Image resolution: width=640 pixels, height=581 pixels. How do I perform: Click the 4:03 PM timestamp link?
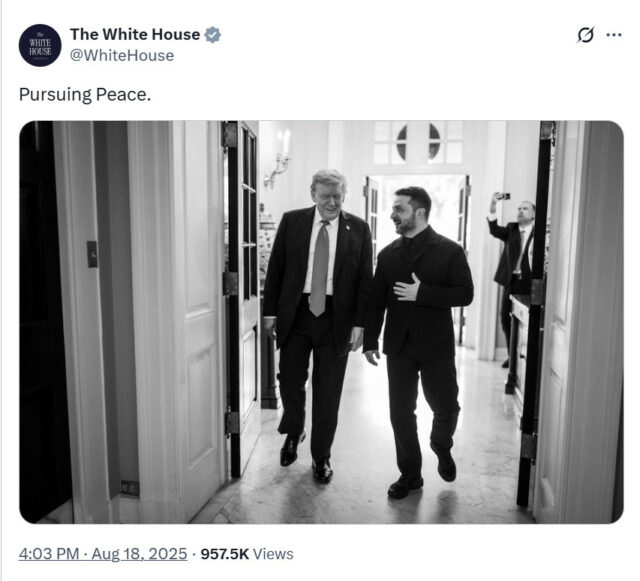pyautogui.click(x=49, y=554)
